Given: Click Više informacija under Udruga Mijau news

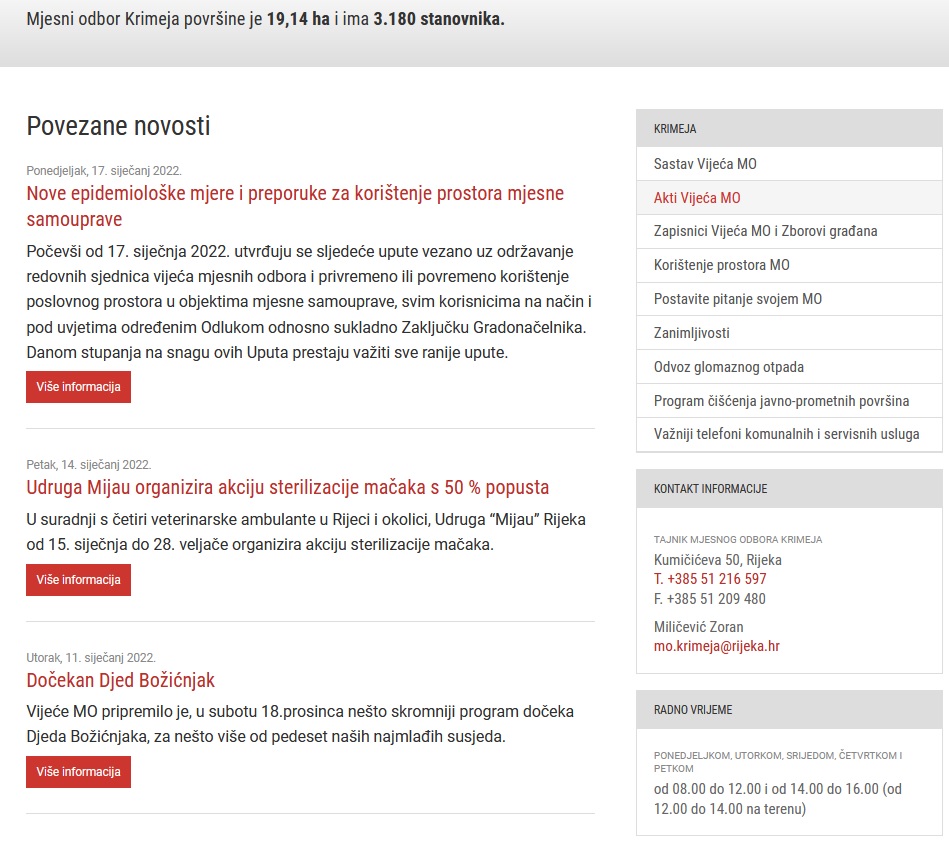Looking at the screenshot, I should click(x=78, y=580).
